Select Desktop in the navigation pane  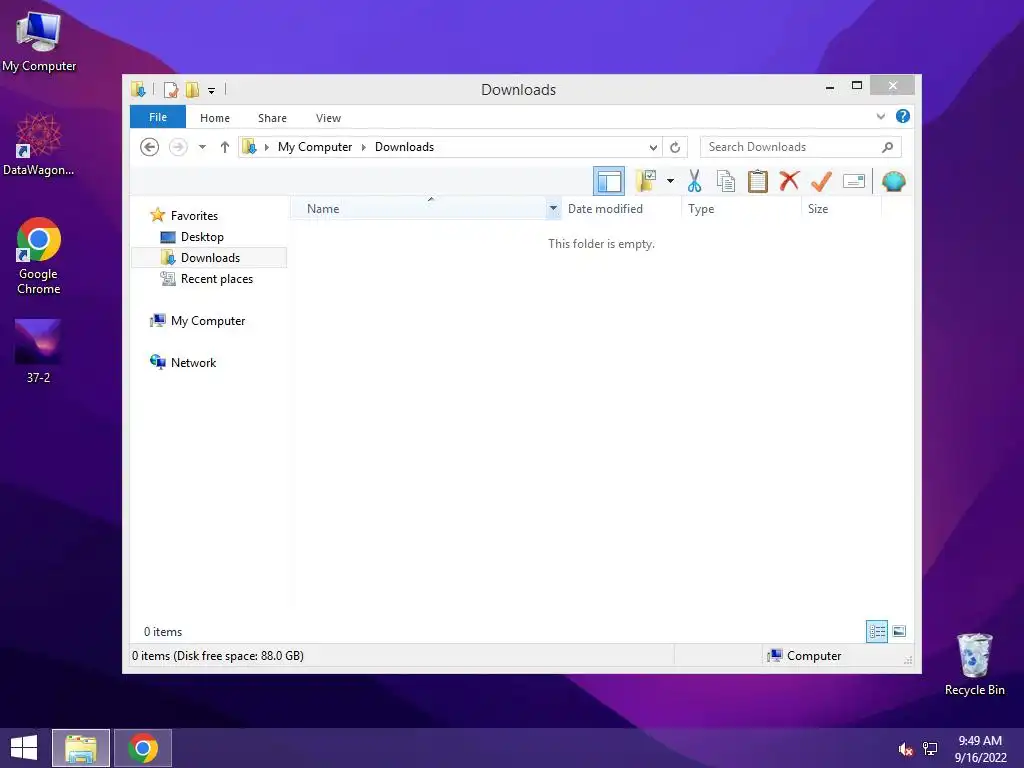(x=202, y=236)
